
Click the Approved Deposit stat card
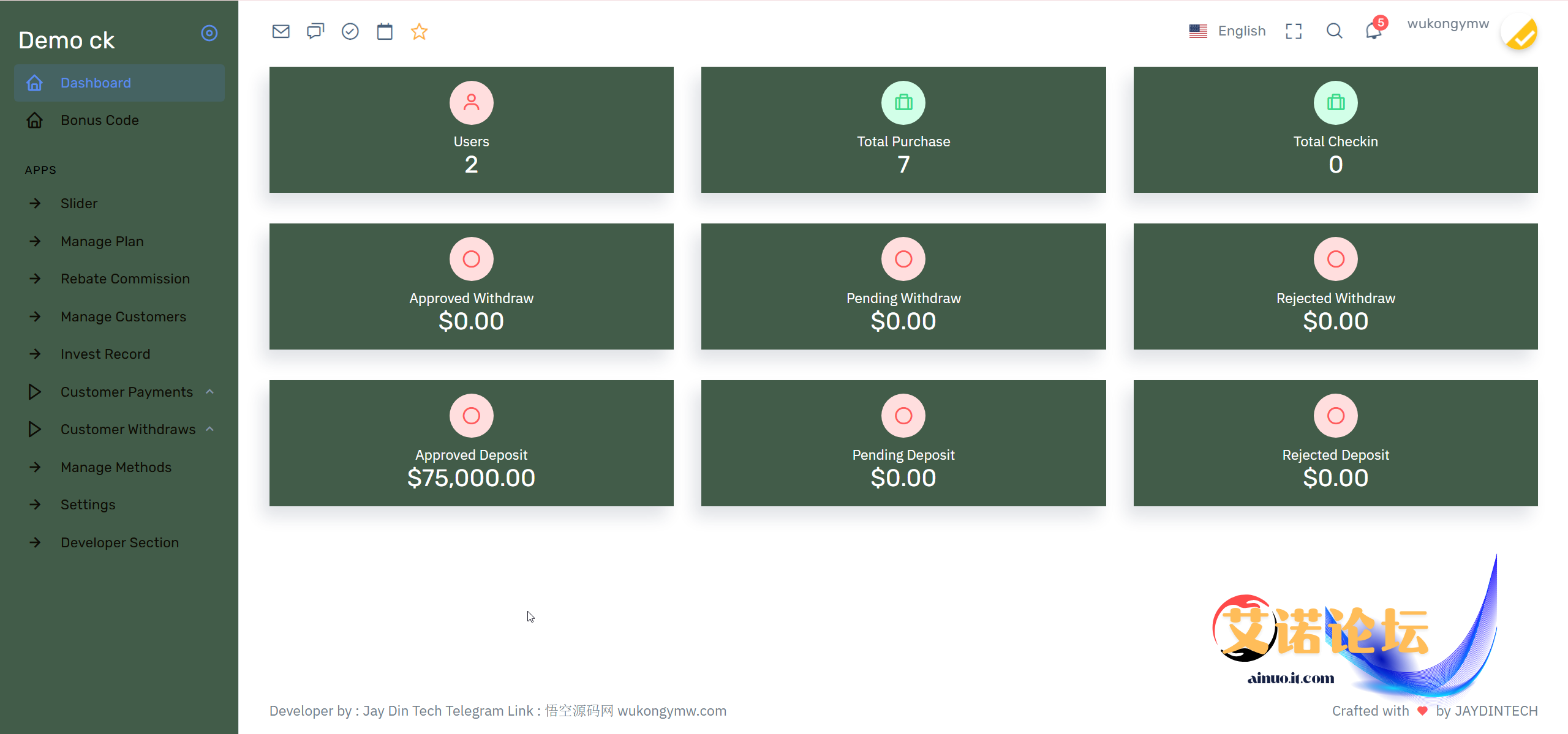point(471,443)
